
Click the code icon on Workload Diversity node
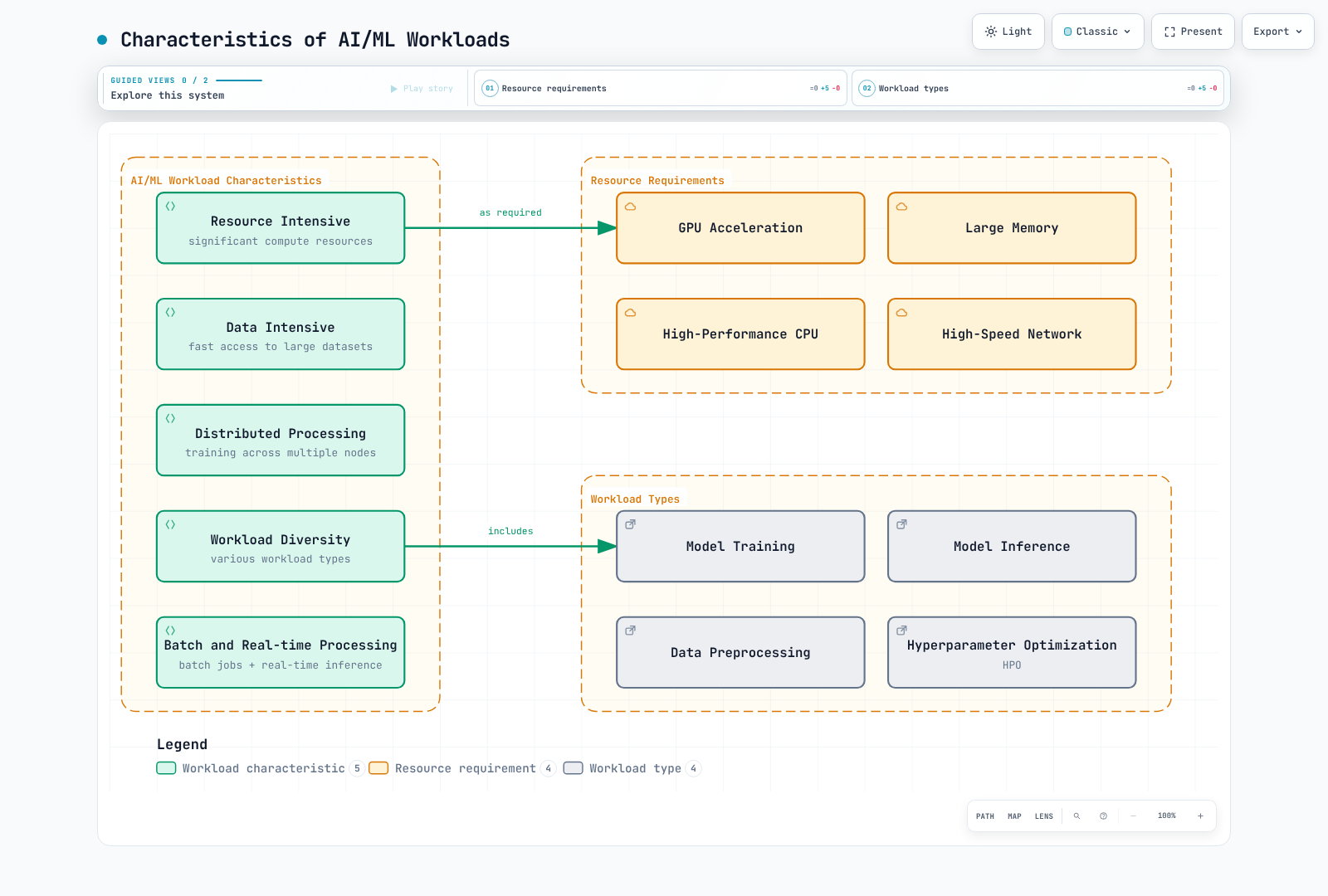point(170,525)
